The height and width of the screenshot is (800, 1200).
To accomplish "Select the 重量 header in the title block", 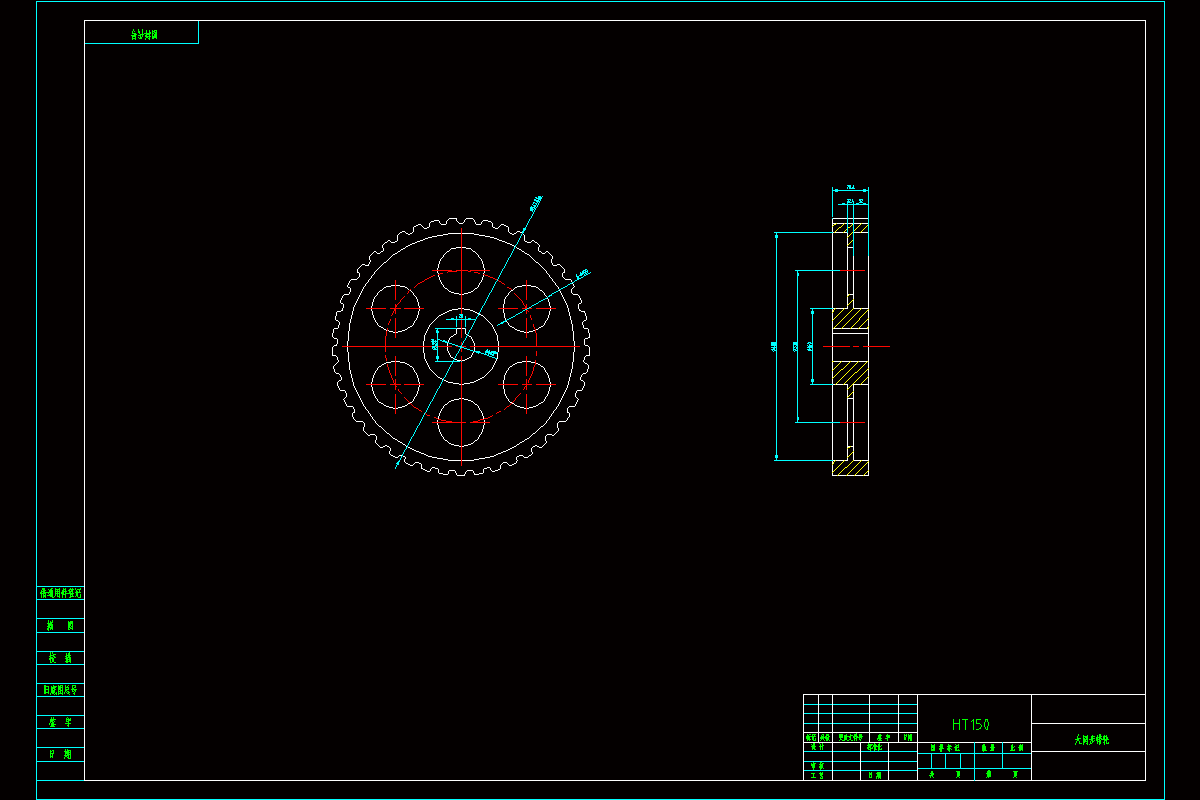I will coord(988,747).
